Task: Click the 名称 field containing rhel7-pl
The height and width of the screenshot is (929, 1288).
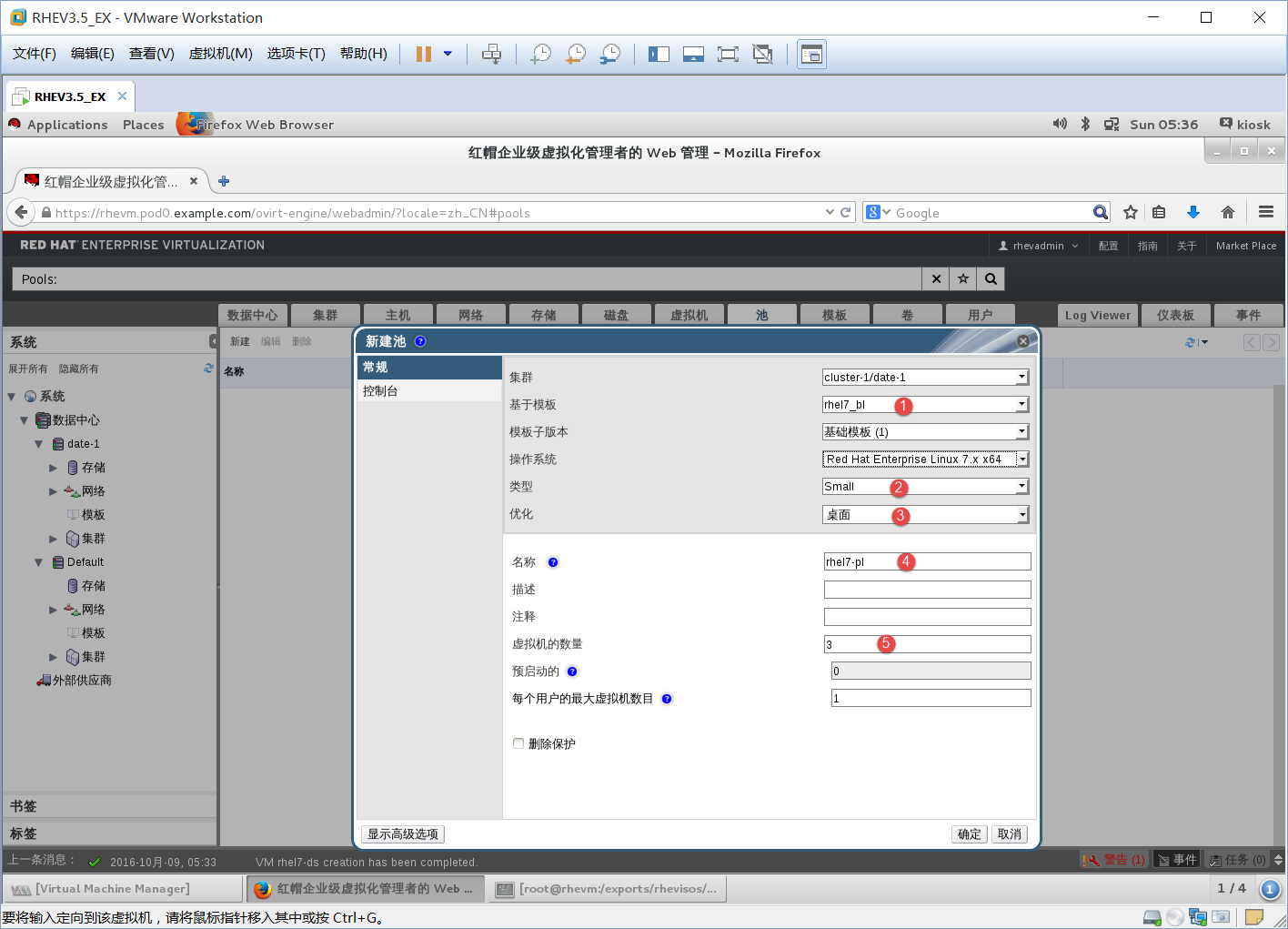Action: pyautogui.click(x=927, y=561)
